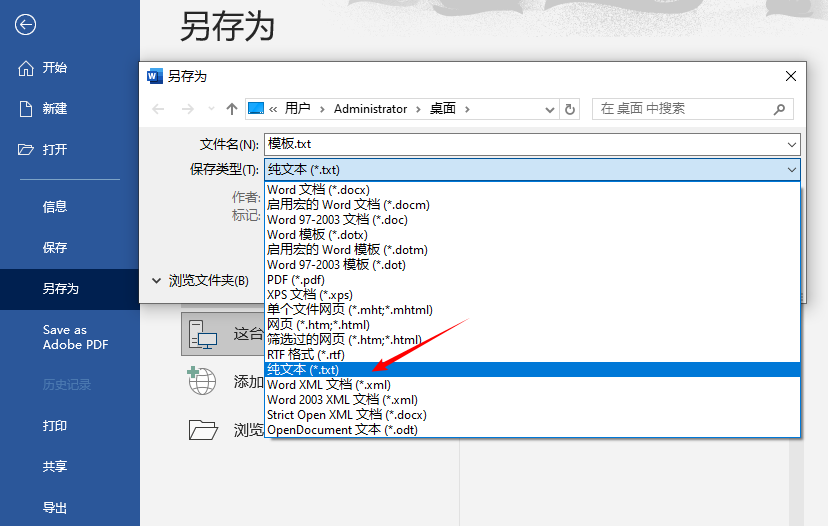Click the 在桌面中搜索 search box
The width and height of the screenshot is (828, 526).
[x=693, y=109]
